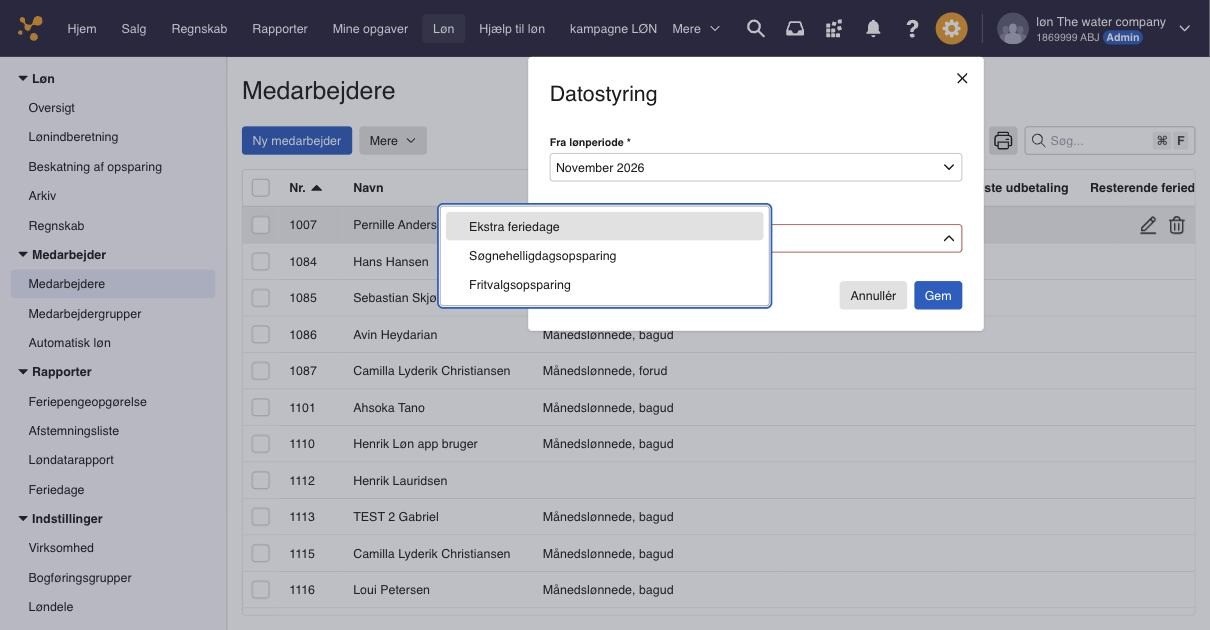Select Fritvalgsopsparing option
Viewport: 1210px width, 630px height.
click(x=604, y=285)
